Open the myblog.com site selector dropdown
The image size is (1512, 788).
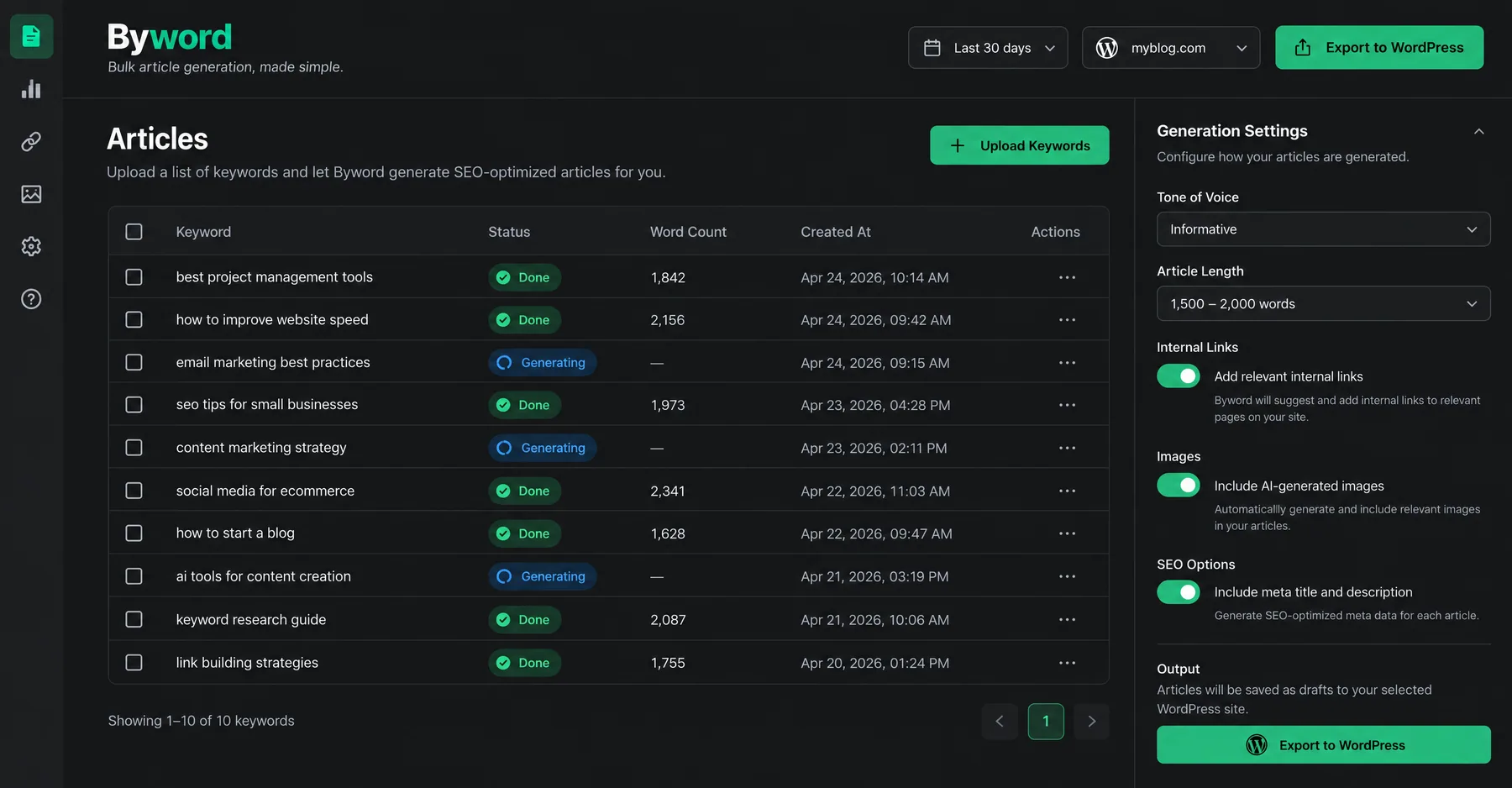[x=1171, y=48]
